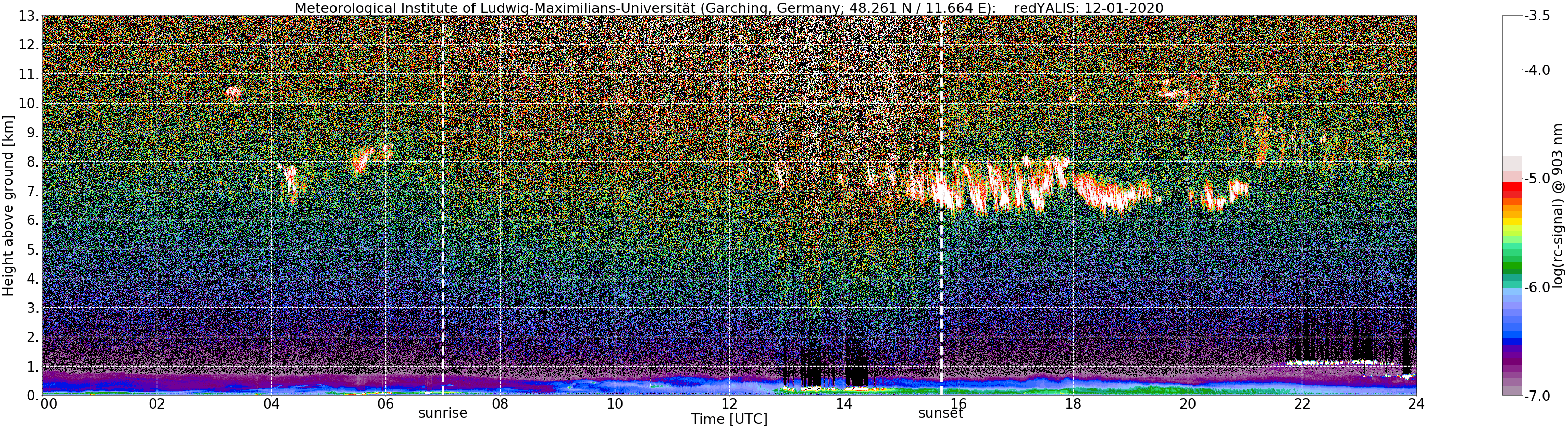Click the y-axis tick label '3.'
This screenshot has width=1568, height=429.
(x=32, y=308)
